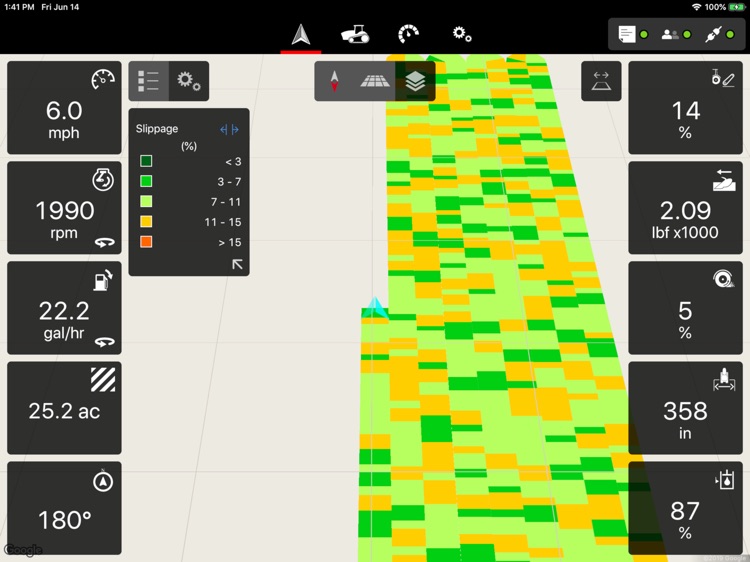Cycle the gal/hr tile refresh arrow
750x562 pixels.
(x=104, y=342)
